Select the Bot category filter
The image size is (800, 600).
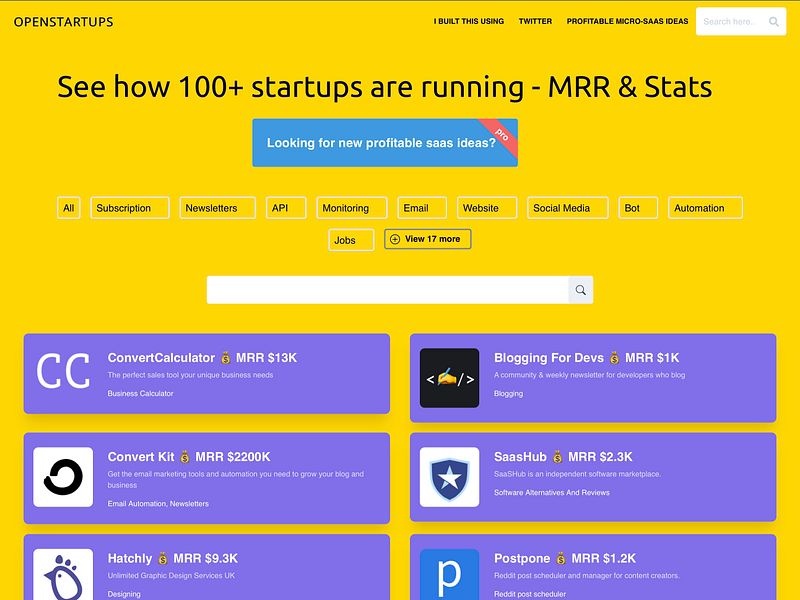(638, 208)
